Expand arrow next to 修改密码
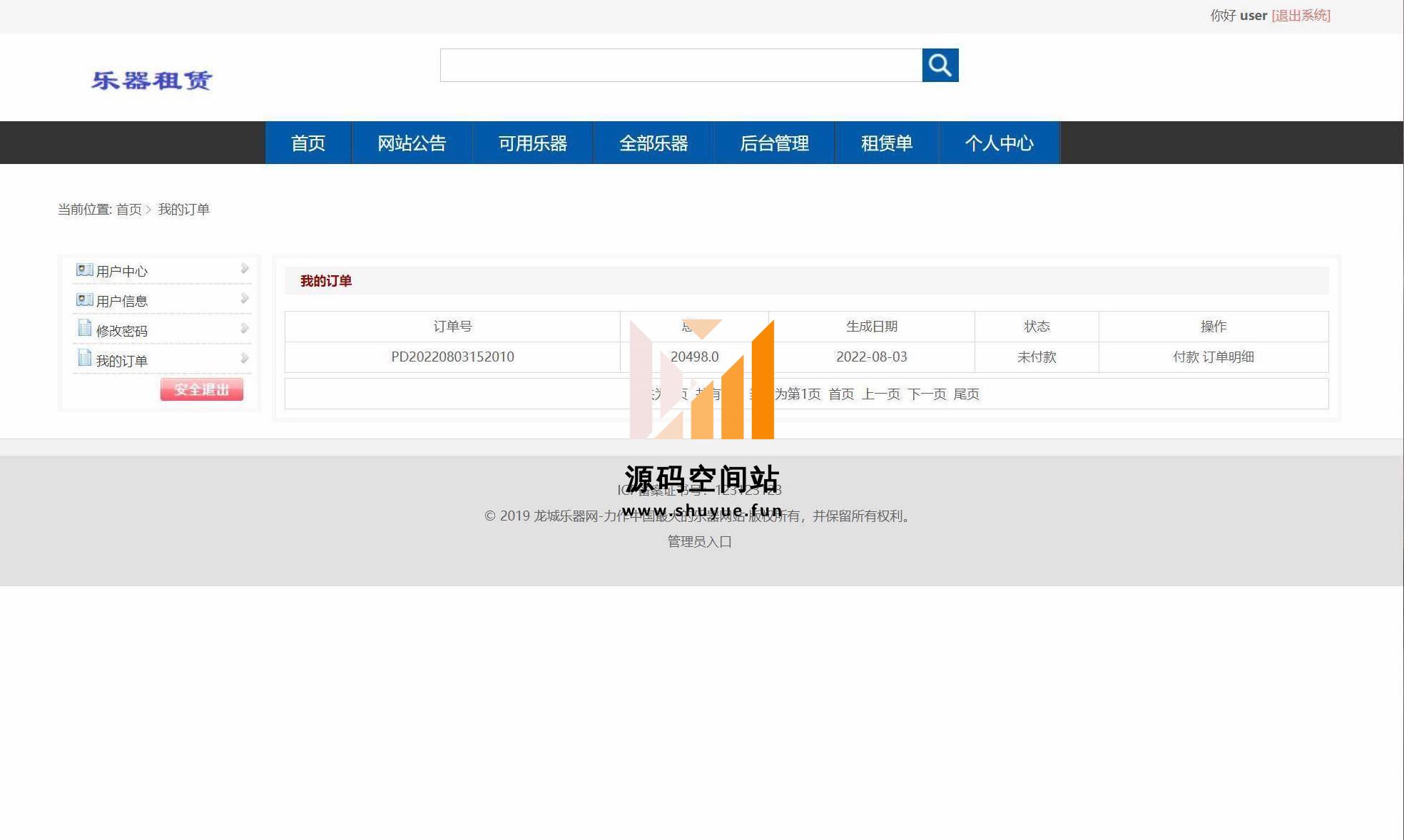This screenshot has height=840, width=1404. tap(244, 329)
